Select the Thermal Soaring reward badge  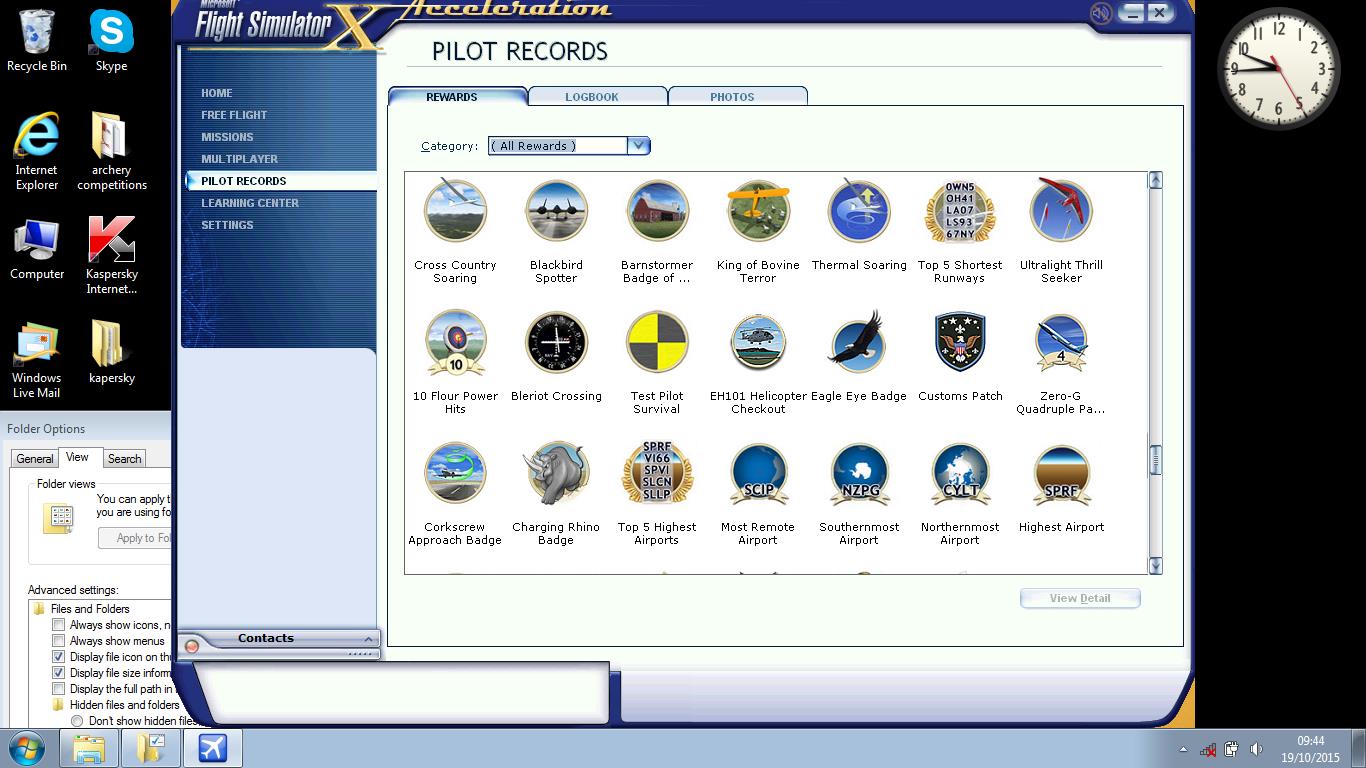(859, 211)
